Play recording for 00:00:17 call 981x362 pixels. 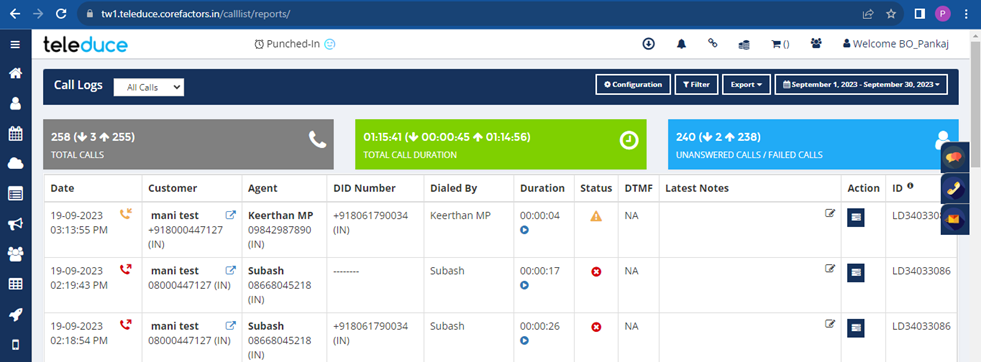[524, 285]
